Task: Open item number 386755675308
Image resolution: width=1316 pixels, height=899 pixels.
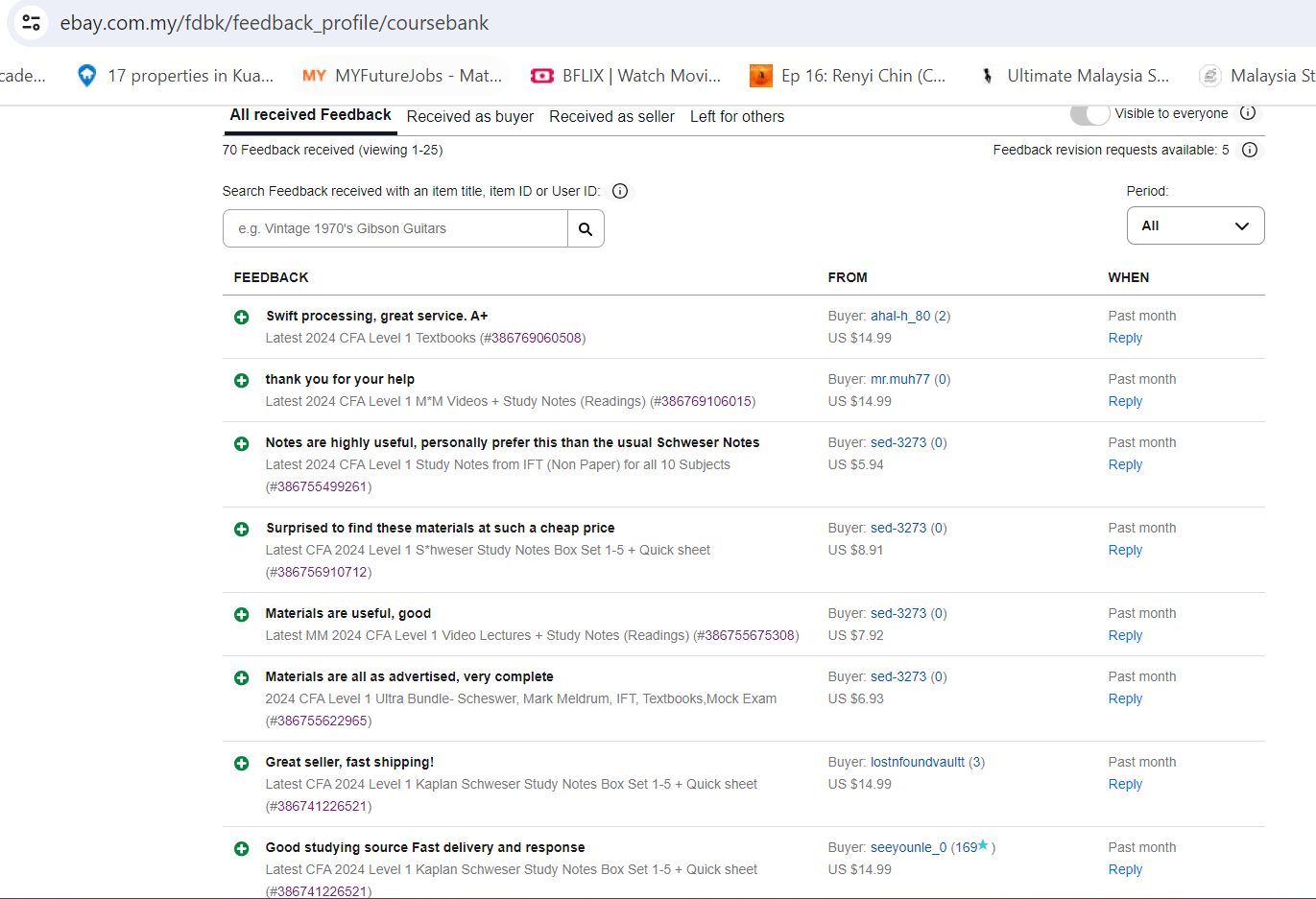Action: point(750,635)
